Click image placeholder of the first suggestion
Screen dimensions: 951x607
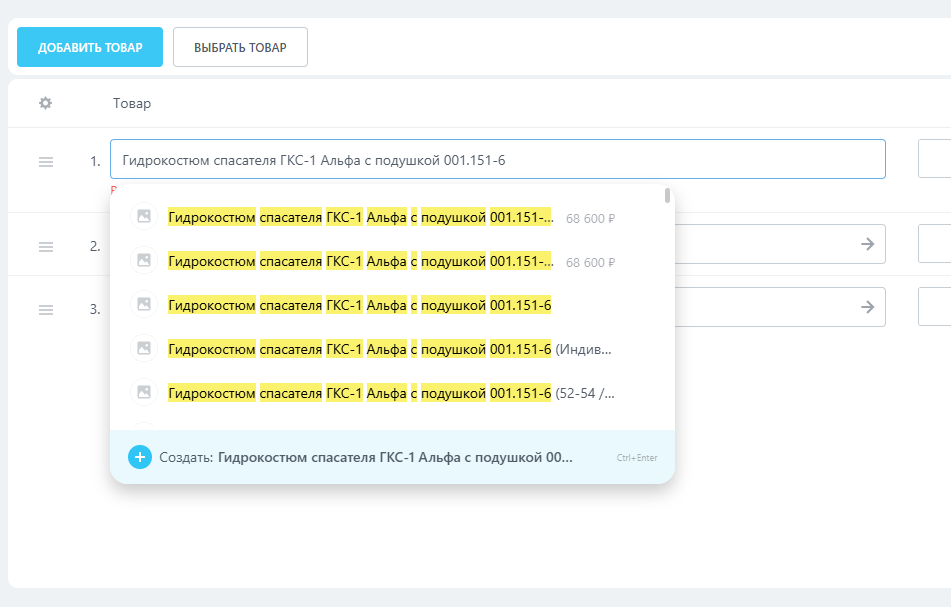click(x=144, y=216)
